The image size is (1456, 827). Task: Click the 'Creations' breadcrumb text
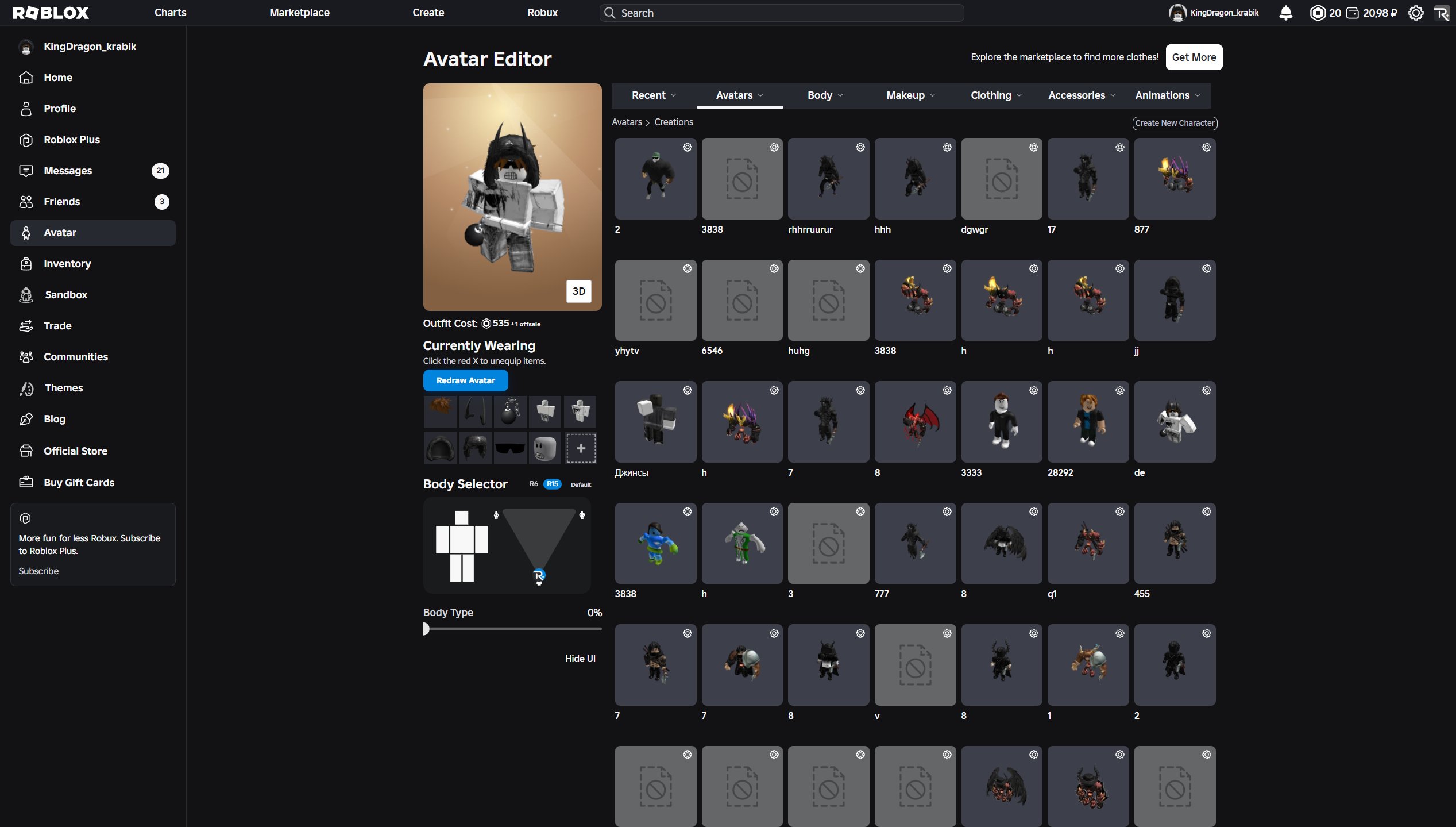point(674,122)
